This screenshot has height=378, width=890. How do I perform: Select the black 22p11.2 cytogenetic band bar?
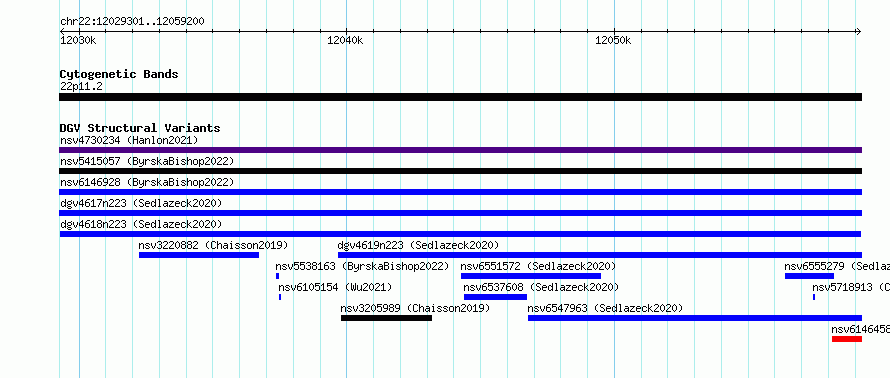(x=460, y=97)
